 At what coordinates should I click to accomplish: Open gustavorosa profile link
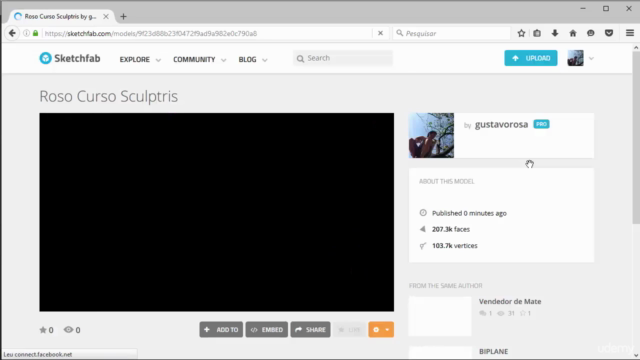coord(501,124)
